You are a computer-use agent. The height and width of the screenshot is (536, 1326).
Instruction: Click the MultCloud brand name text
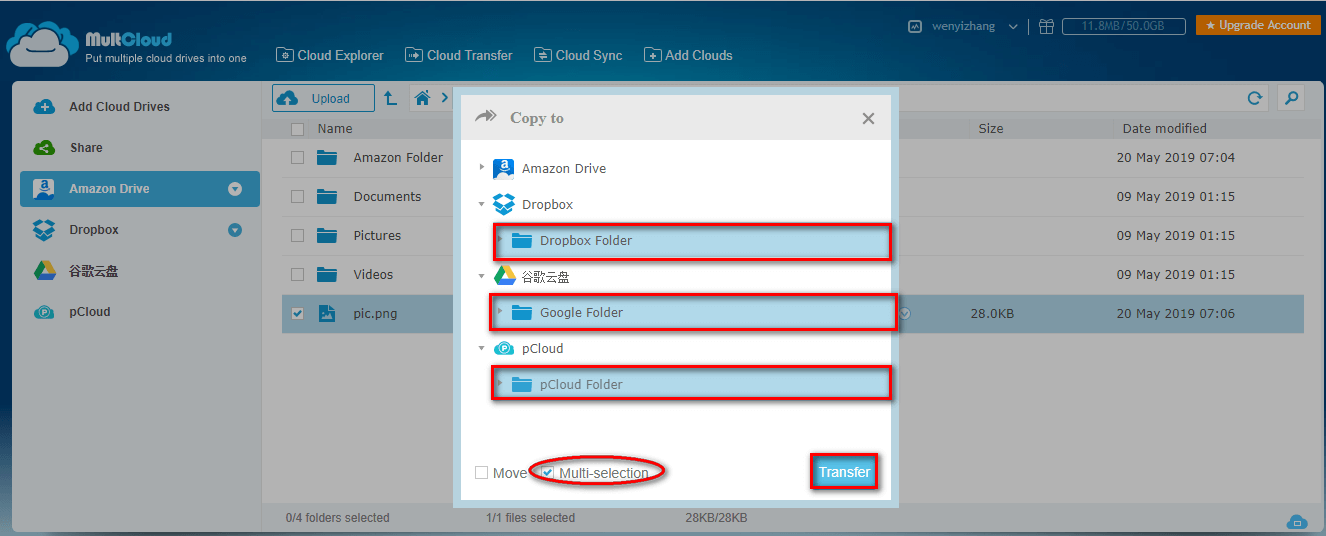(128, 39)
